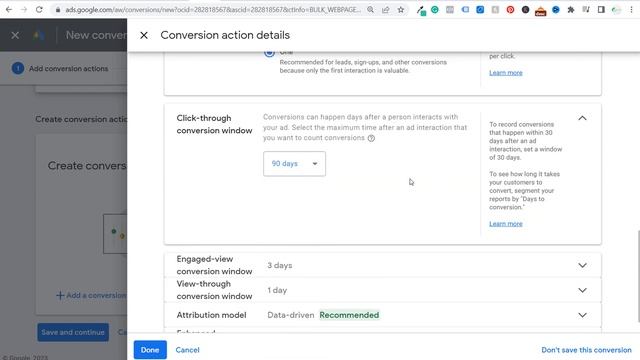Click Add a conversion in background page
This screenshot has height=360, width=640.
point(91,295)
